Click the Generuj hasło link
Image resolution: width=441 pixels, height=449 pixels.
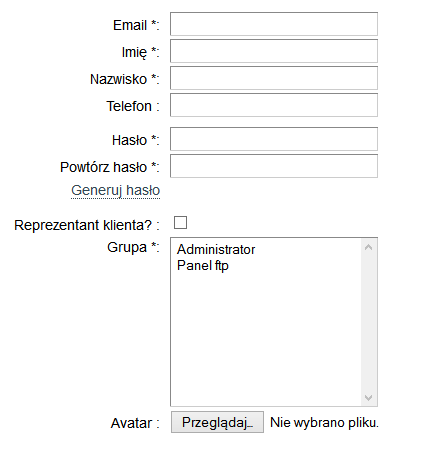coord(116,190)
